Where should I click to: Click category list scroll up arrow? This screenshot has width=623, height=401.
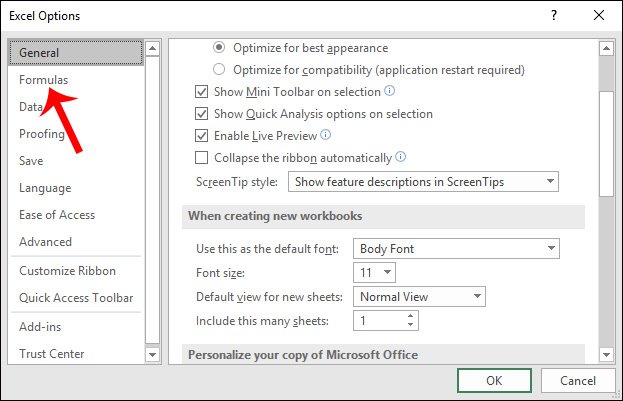click(x=152, y=48)
